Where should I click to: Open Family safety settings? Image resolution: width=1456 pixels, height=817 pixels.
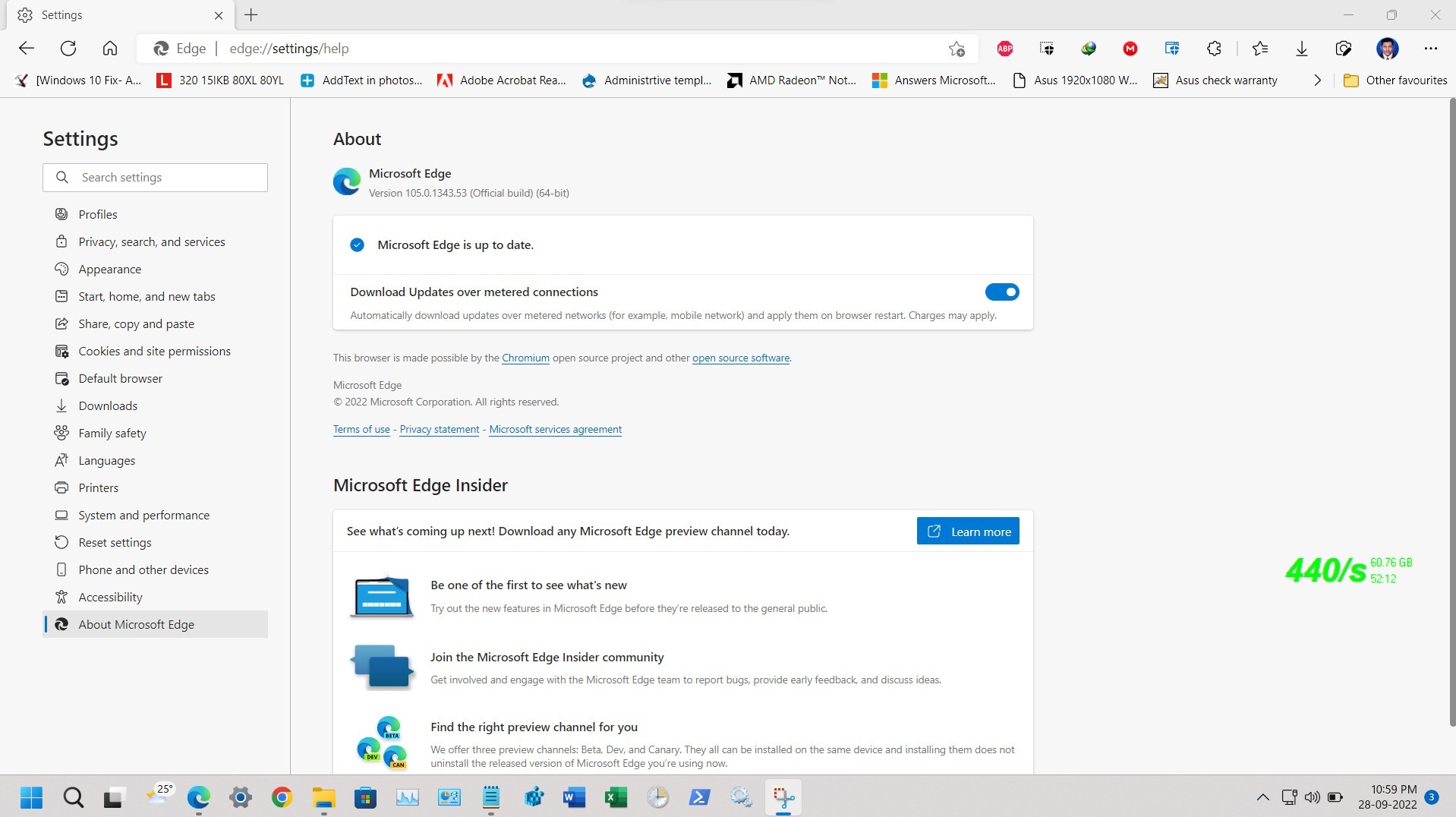click(x=156, y=433)
